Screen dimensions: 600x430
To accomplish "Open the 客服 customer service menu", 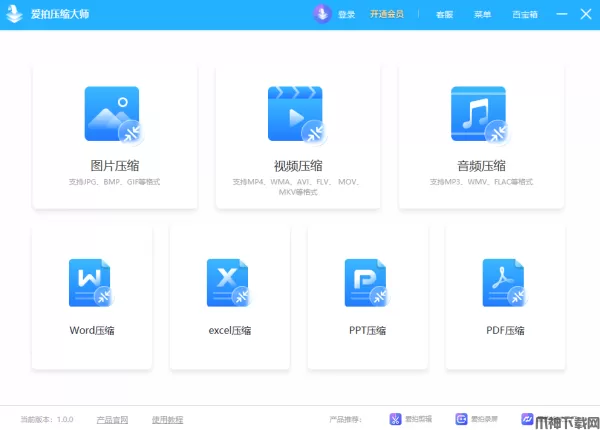I will coord(444,15).
